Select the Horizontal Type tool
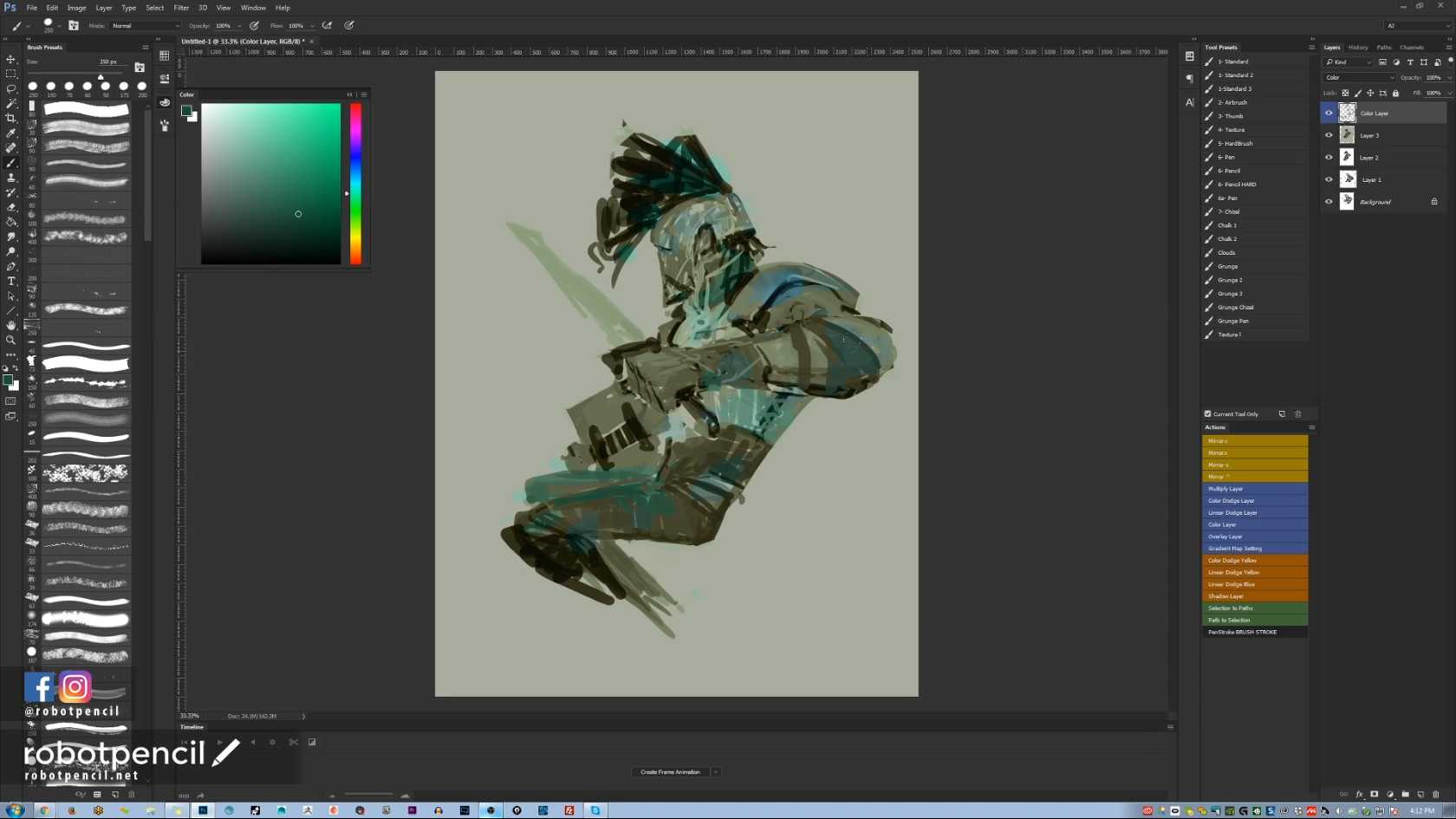Screen dimensions: 1456x819 (x=11, y=281)
